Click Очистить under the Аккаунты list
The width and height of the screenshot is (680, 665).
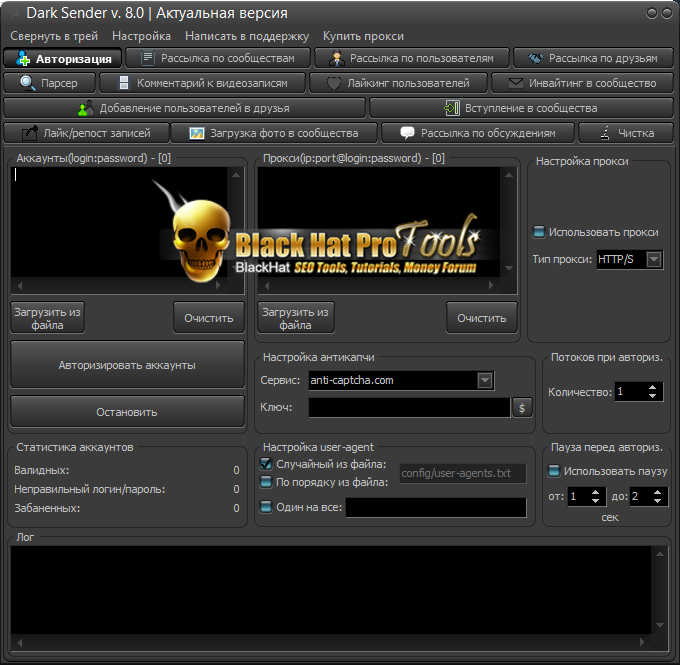tap(209, 318)
